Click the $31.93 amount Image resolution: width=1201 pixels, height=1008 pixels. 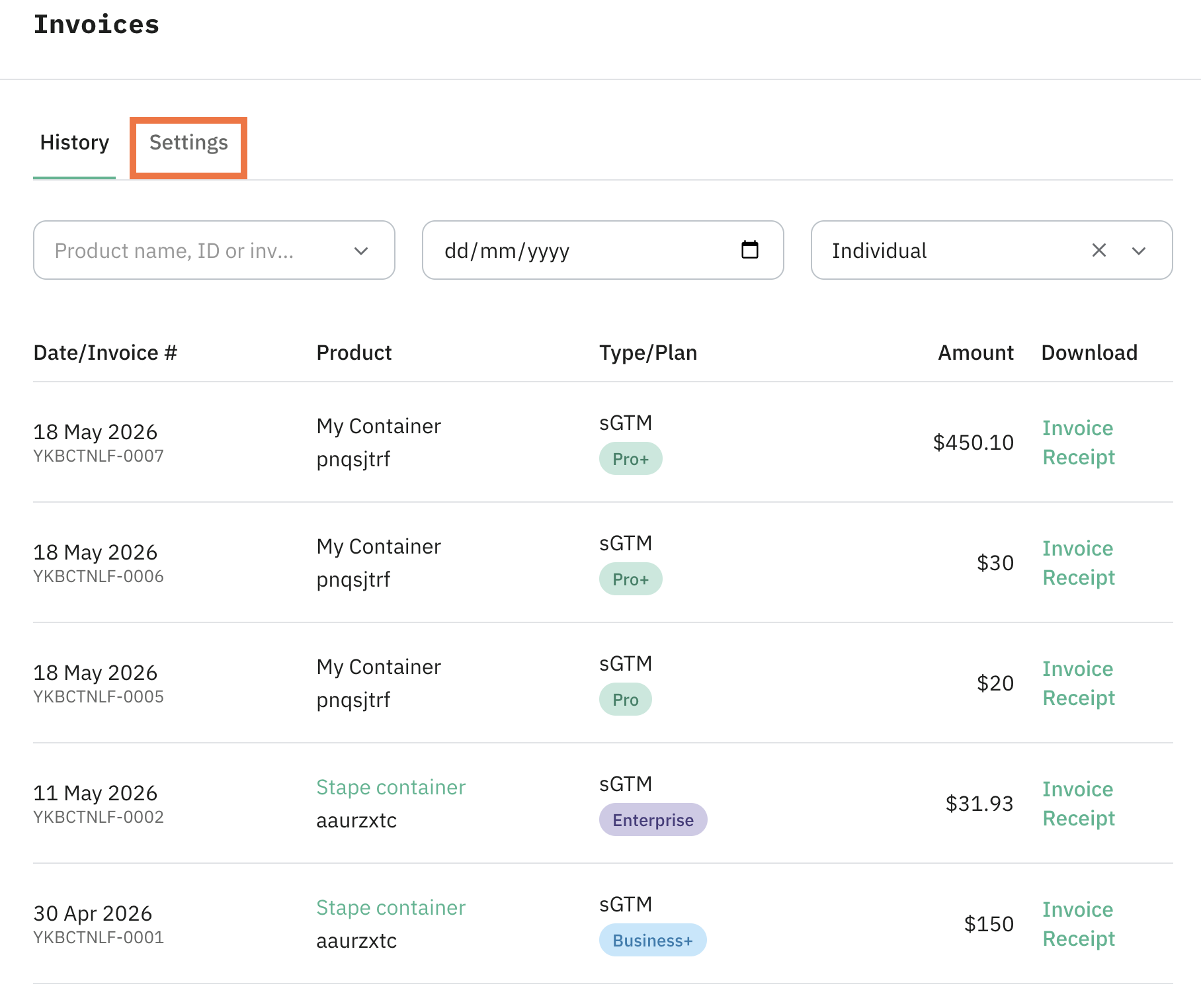pyautogui.click(x=979, y=804)
